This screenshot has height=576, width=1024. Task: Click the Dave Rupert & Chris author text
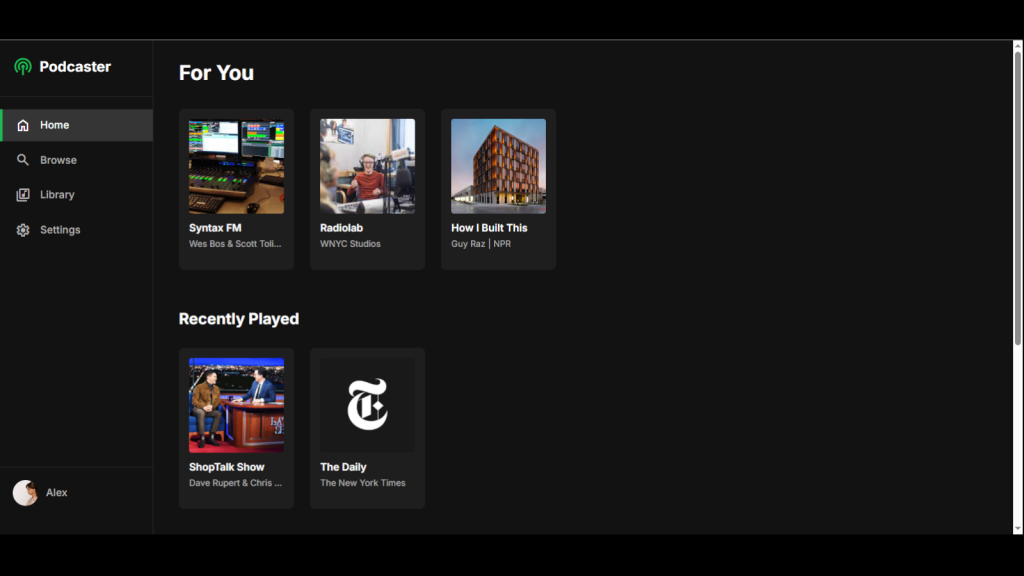[x=235, y=483]
